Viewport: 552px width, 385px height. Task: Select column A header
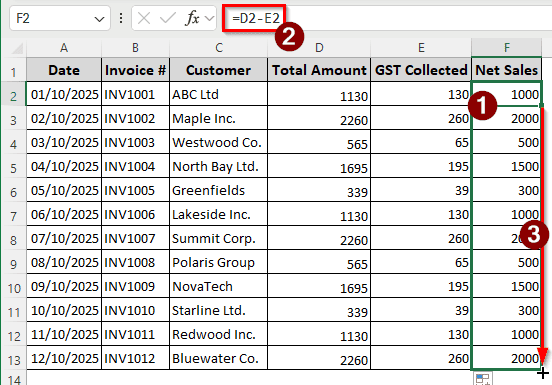tap(64, 48)
